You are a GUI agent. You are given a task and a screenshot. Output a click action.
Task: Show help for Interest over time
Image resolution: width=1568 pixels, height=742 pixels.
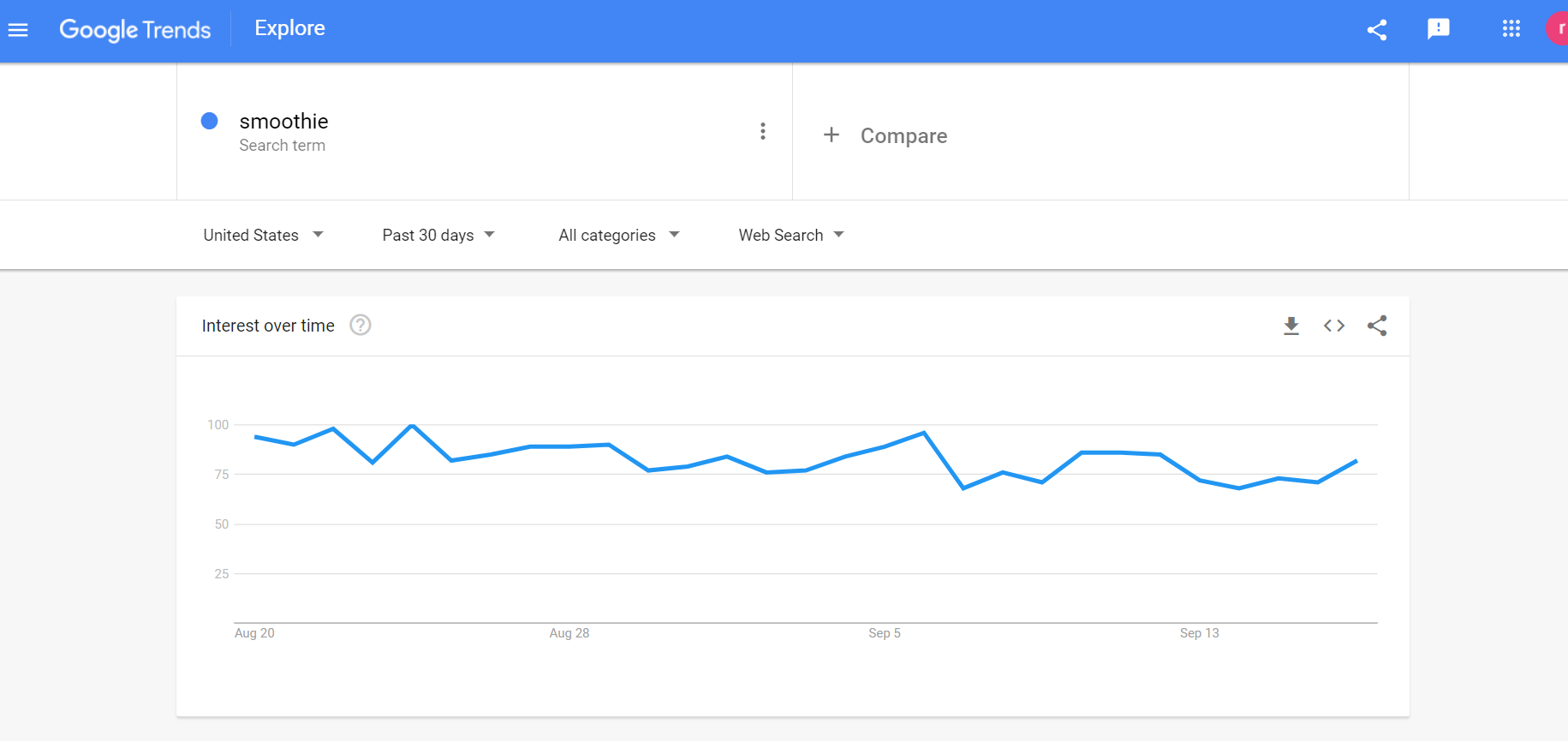361,326
